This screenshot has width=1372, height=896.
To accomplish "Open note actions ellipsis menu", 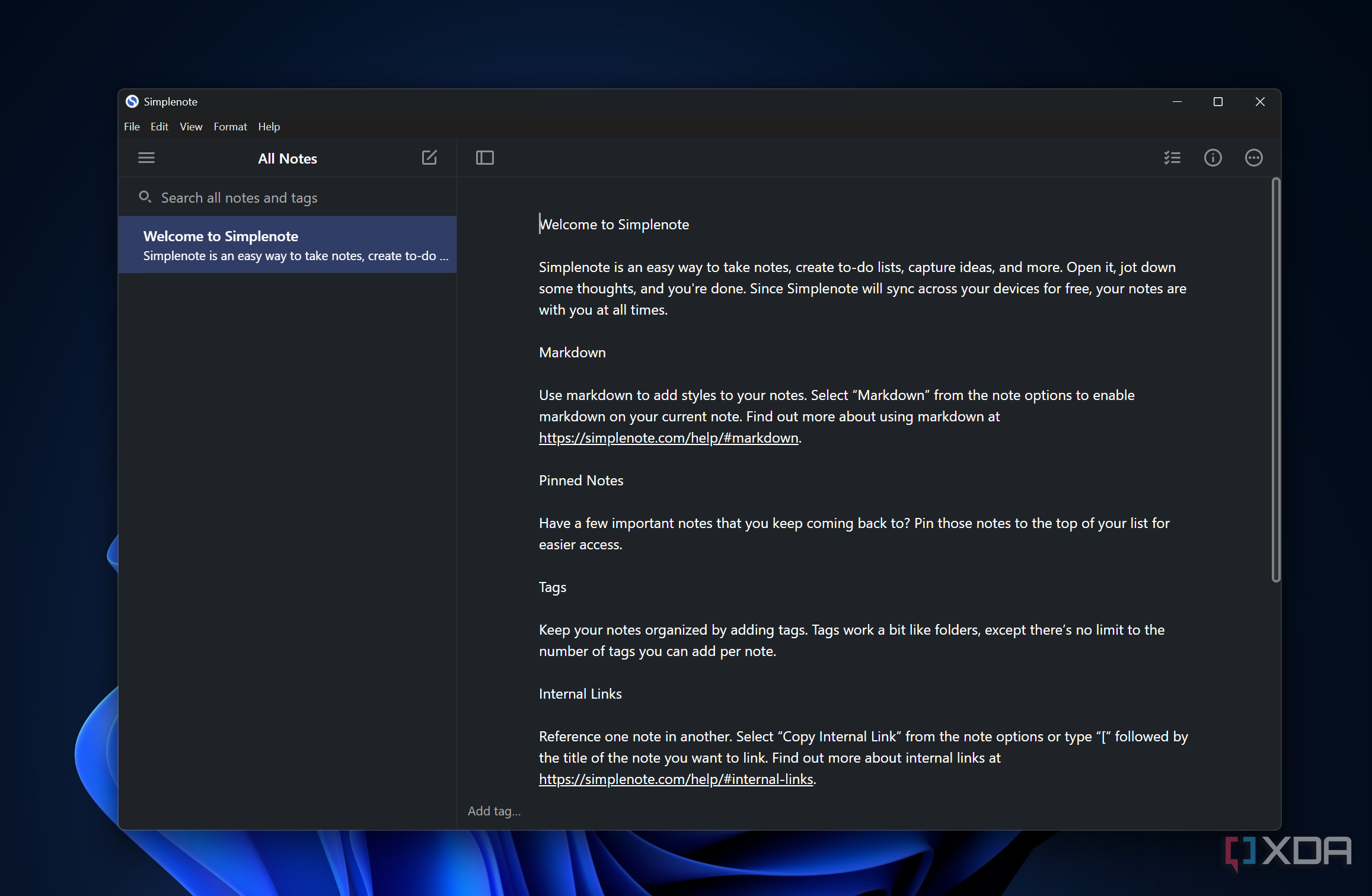I will pos(1254,158).
